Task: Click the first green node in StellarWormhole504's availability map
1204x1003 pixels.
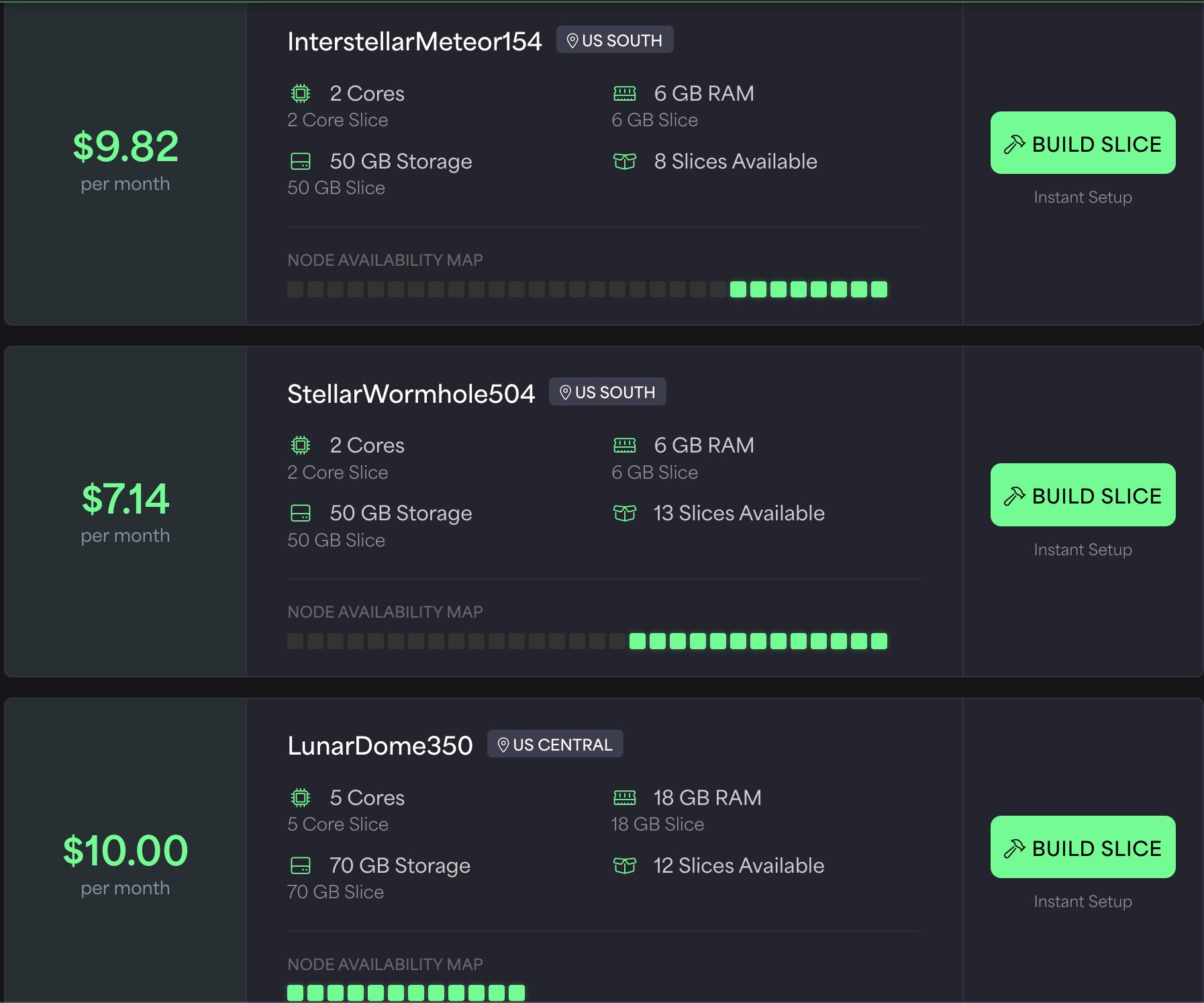Action: (x=638, y=641)
